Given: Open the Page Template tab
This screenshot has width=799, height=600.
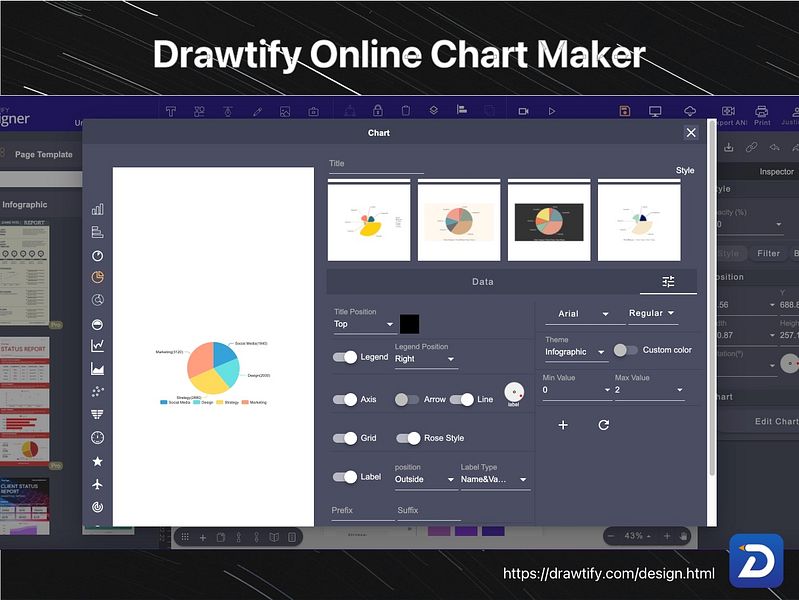Looking at the screenshot, I should point(44,154).
